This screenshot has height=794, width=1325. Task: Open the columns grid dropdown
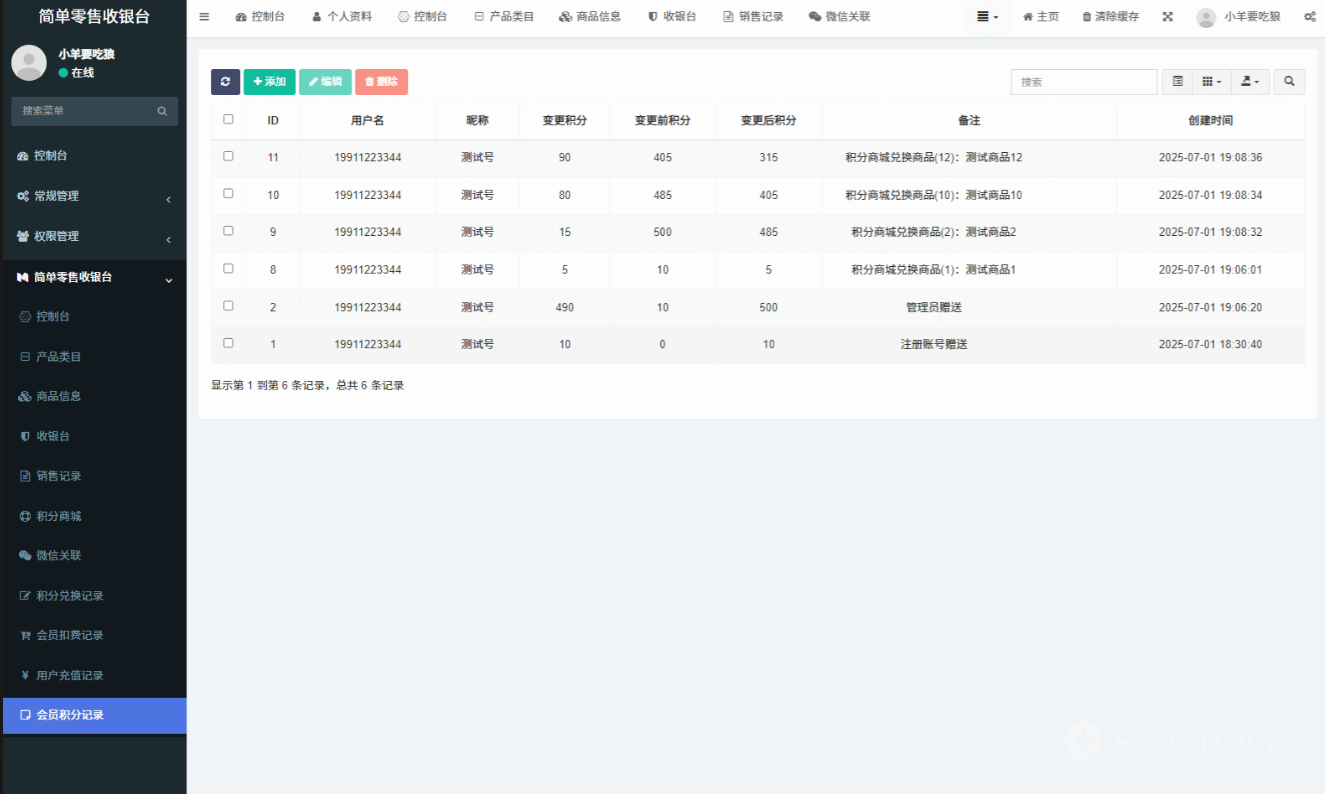tap(1211, 82)
